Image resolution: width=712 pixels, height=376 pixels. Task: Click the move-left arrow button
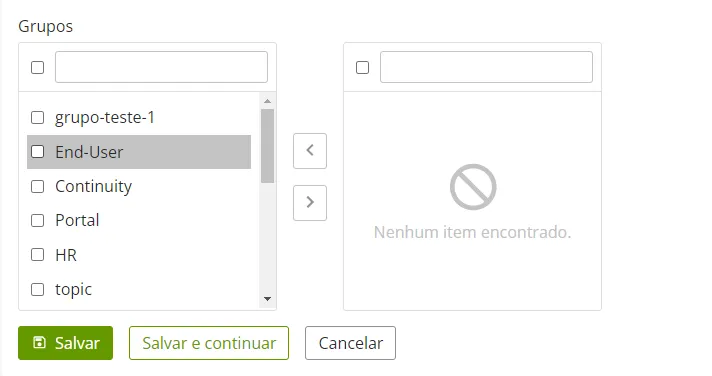310,151
